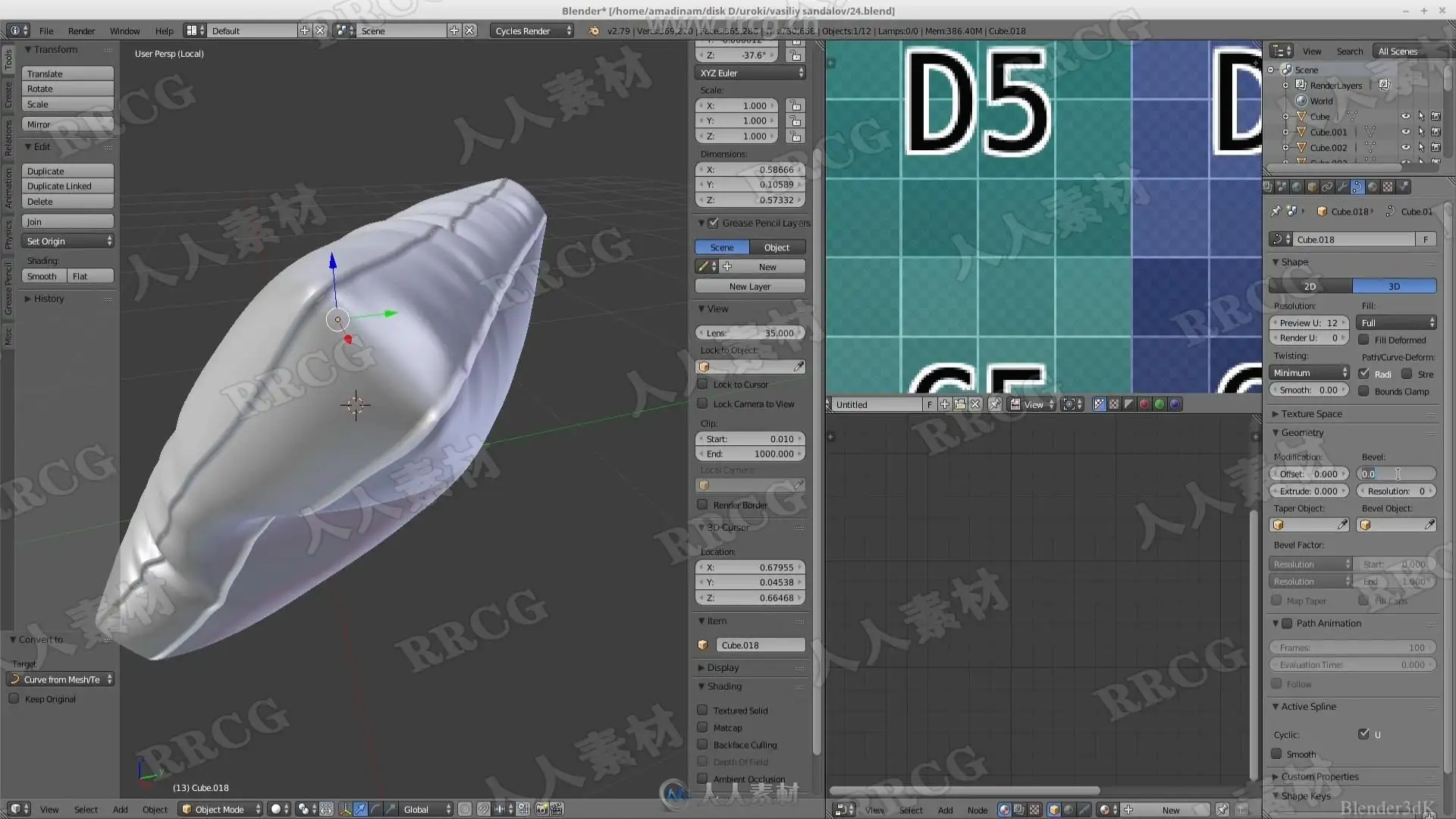Collapse the Geometry panel
Image resolution: width=1456 pixels, height=819 pixels.
1302,432
